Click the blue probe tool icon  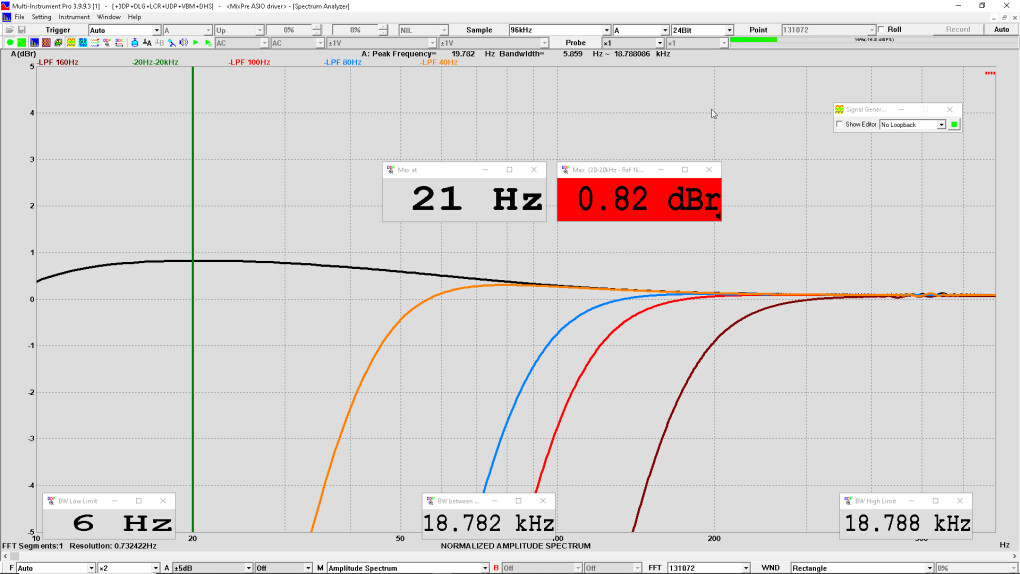tap(172, 43)
